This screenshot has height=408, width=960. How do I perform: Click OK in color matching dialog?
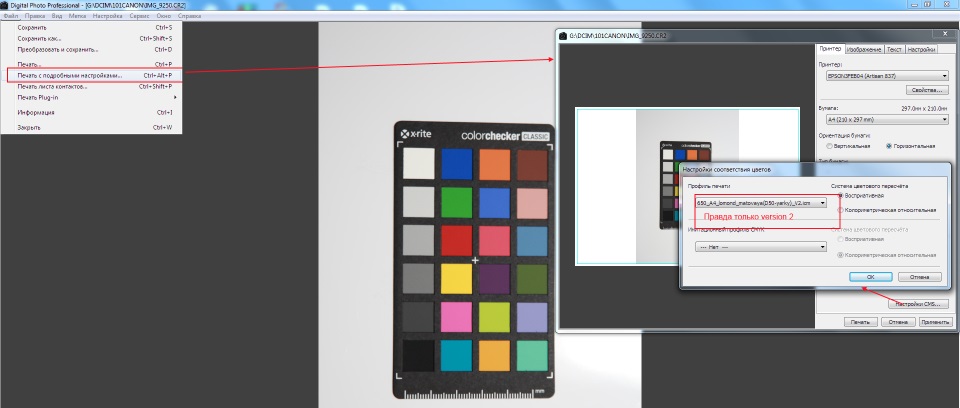[x=870, y=277]
